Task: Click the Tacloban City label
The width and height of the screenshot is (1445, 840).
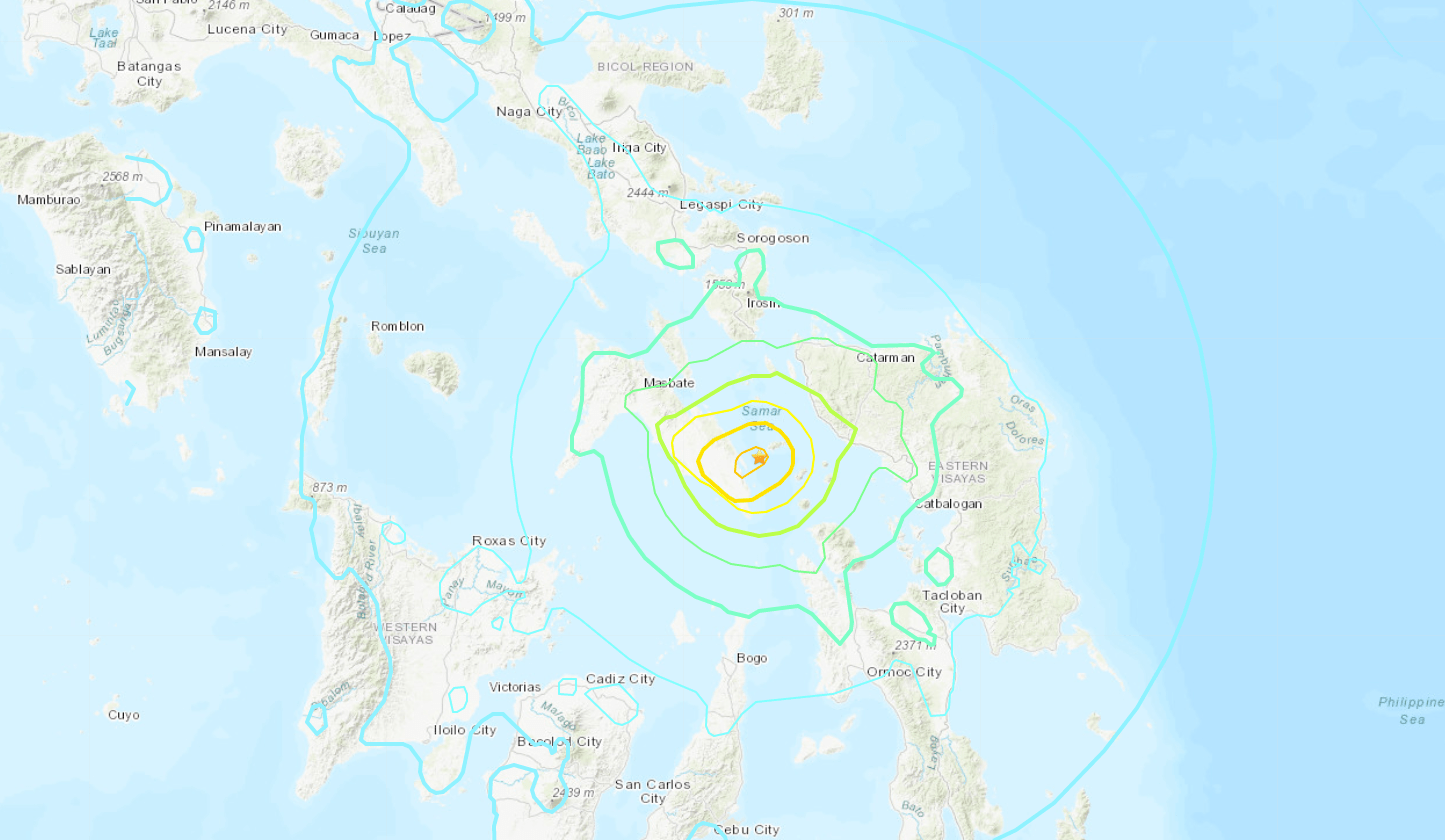Action: [952, 601]
